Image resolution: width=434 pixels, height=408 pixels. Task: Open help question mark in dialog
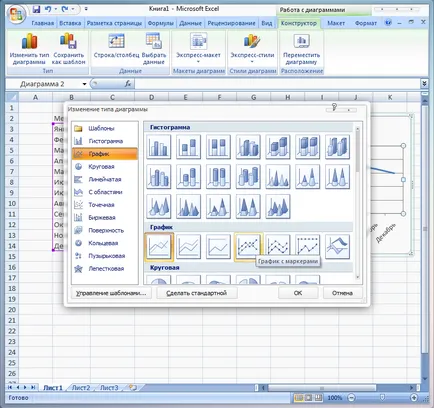point(334,107)
